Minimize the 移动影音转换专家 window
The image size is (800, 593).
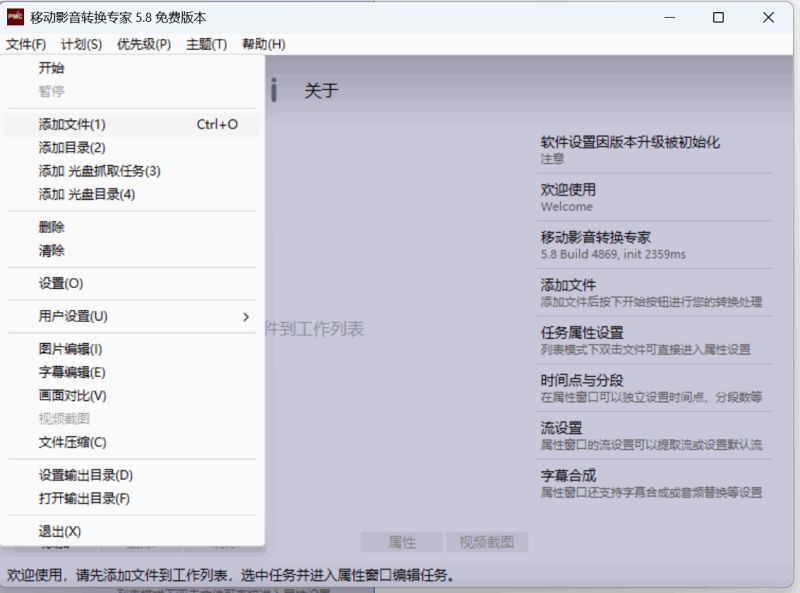coord(670,17)
